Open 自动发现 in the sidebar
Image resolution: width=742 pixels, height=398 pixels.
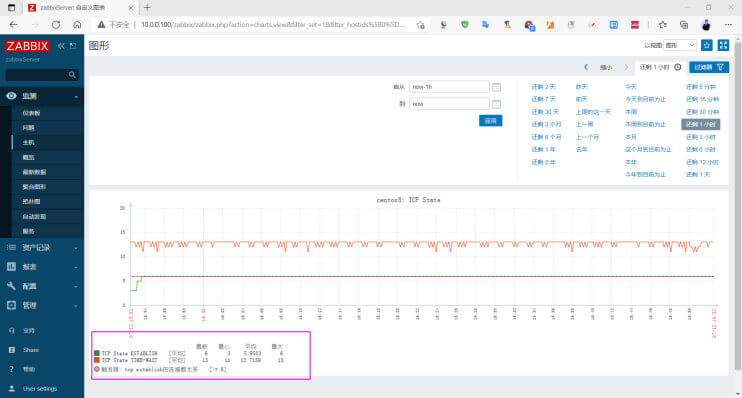[x=34, y=216]
